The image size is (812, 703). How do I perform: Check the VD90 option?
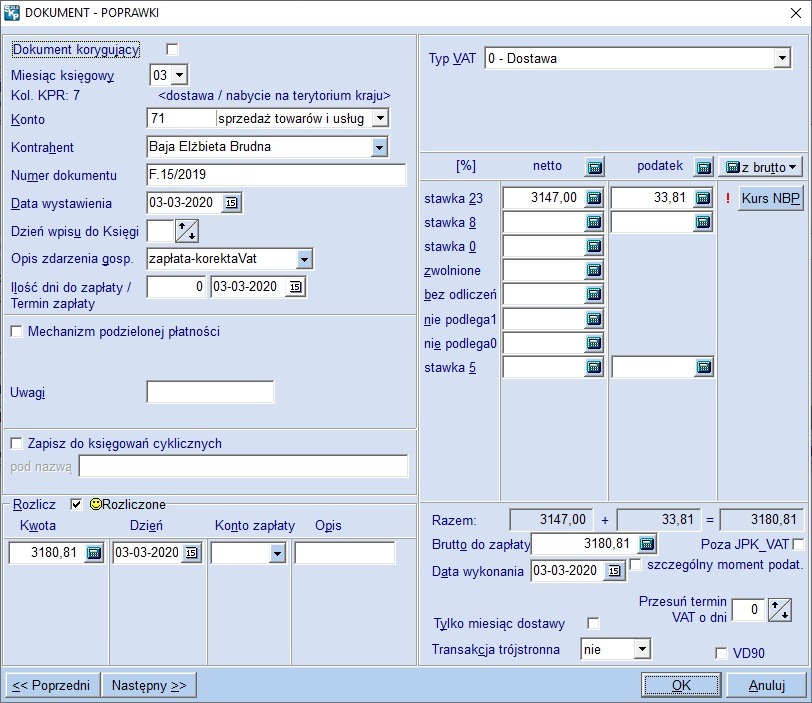point(721,653)
